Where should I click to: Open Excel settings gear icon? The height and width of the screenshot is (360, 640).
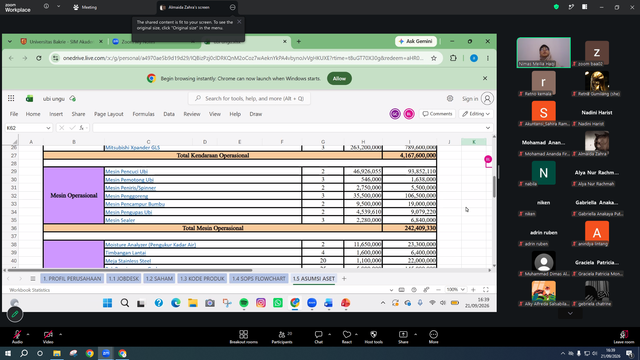pos(450,98)
